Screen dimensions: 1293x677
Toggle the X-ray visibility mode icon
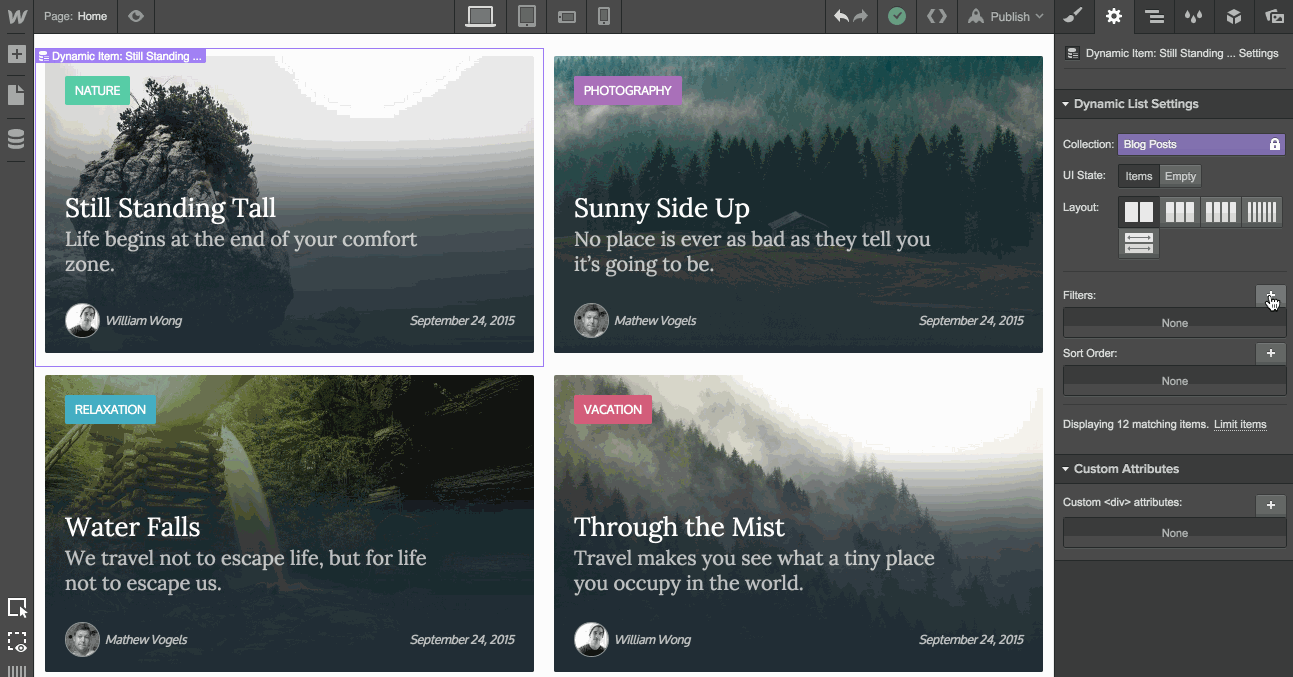click(x=17, y=642)
